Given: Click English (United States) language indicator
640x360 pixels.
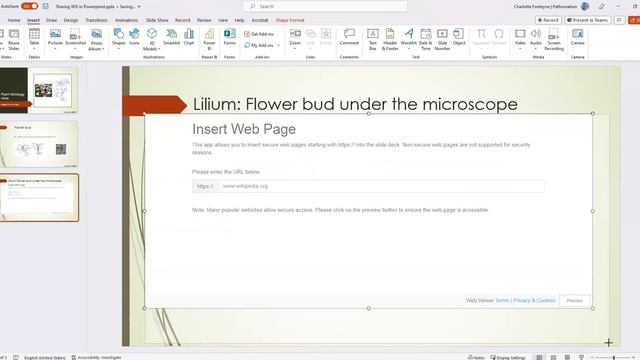Looking at the screenshot, I should pos(44,357).
